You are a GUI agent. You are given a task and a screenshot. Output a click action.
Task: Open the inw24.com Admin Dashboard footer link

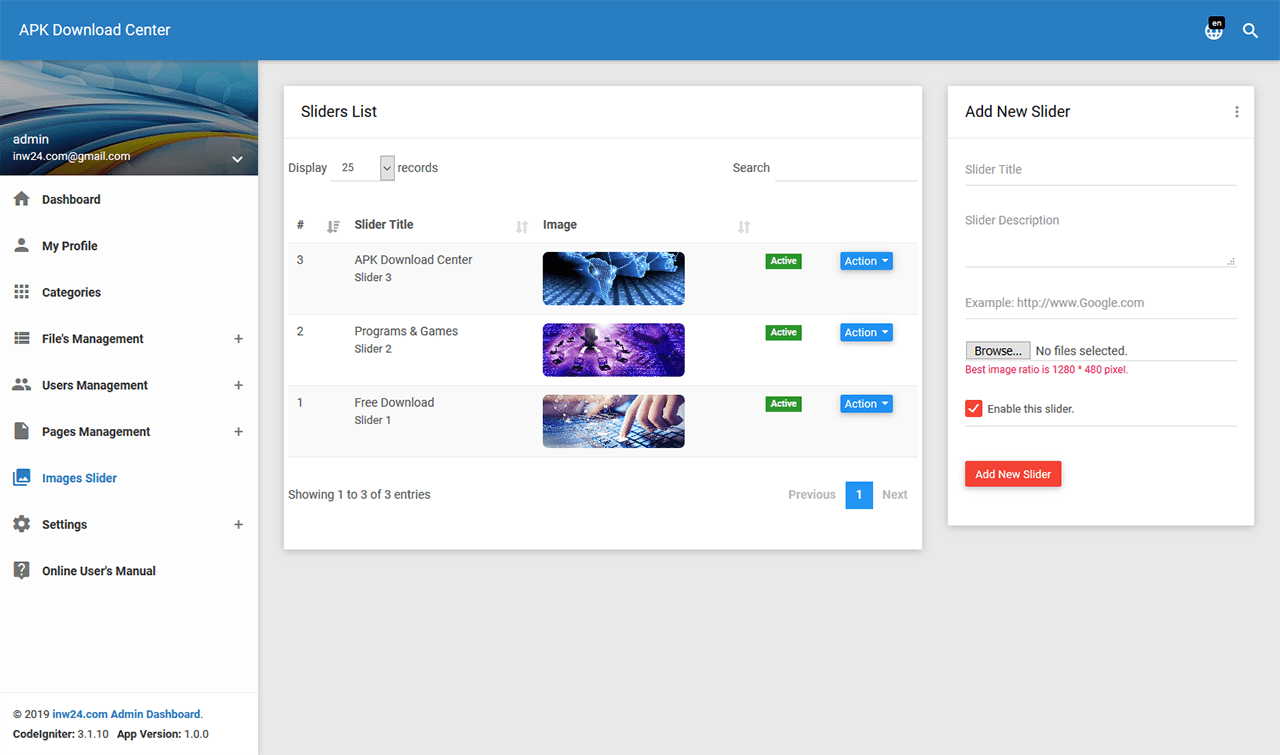pos(127,714)
